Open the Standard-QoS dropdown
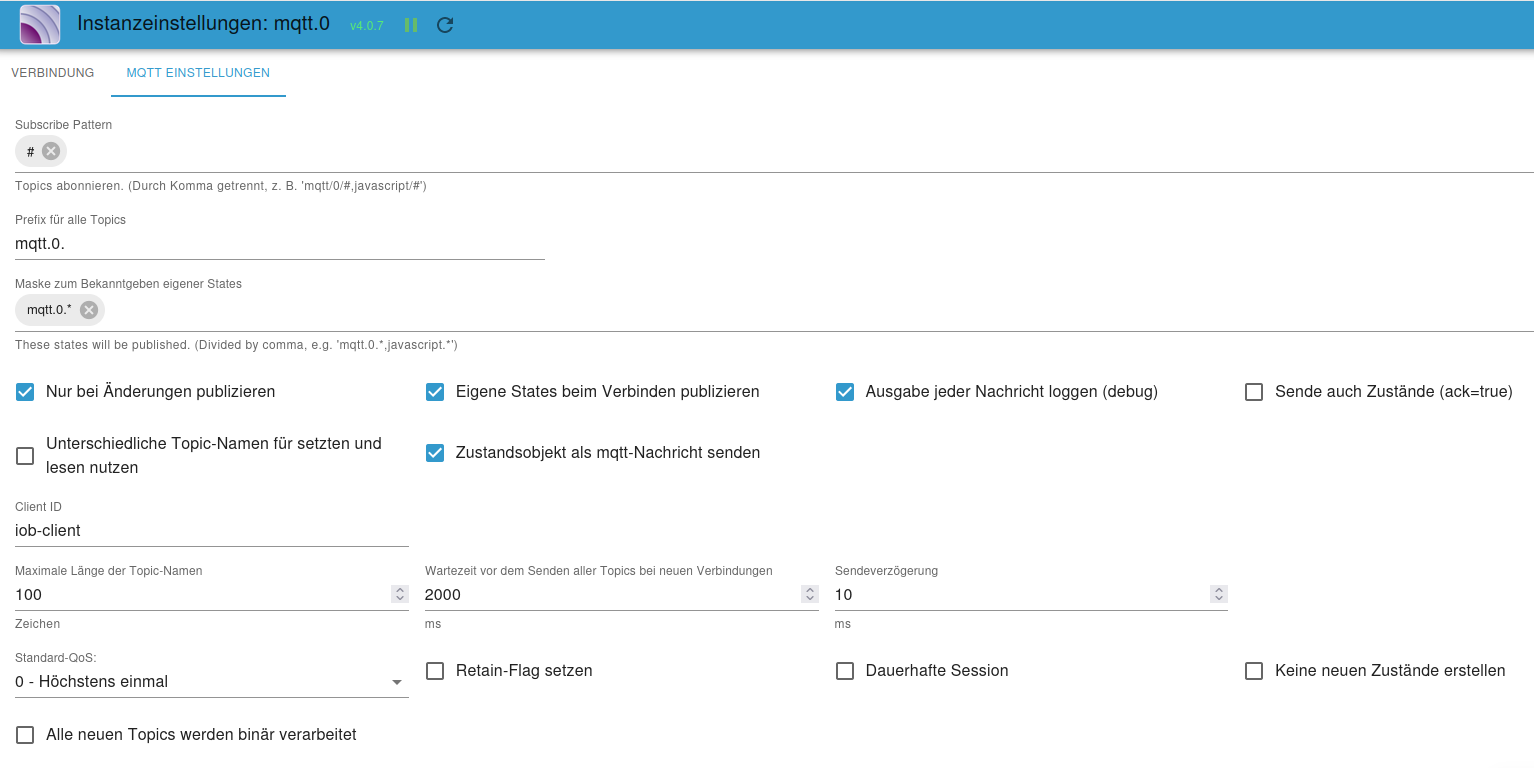 coord(212,682)
